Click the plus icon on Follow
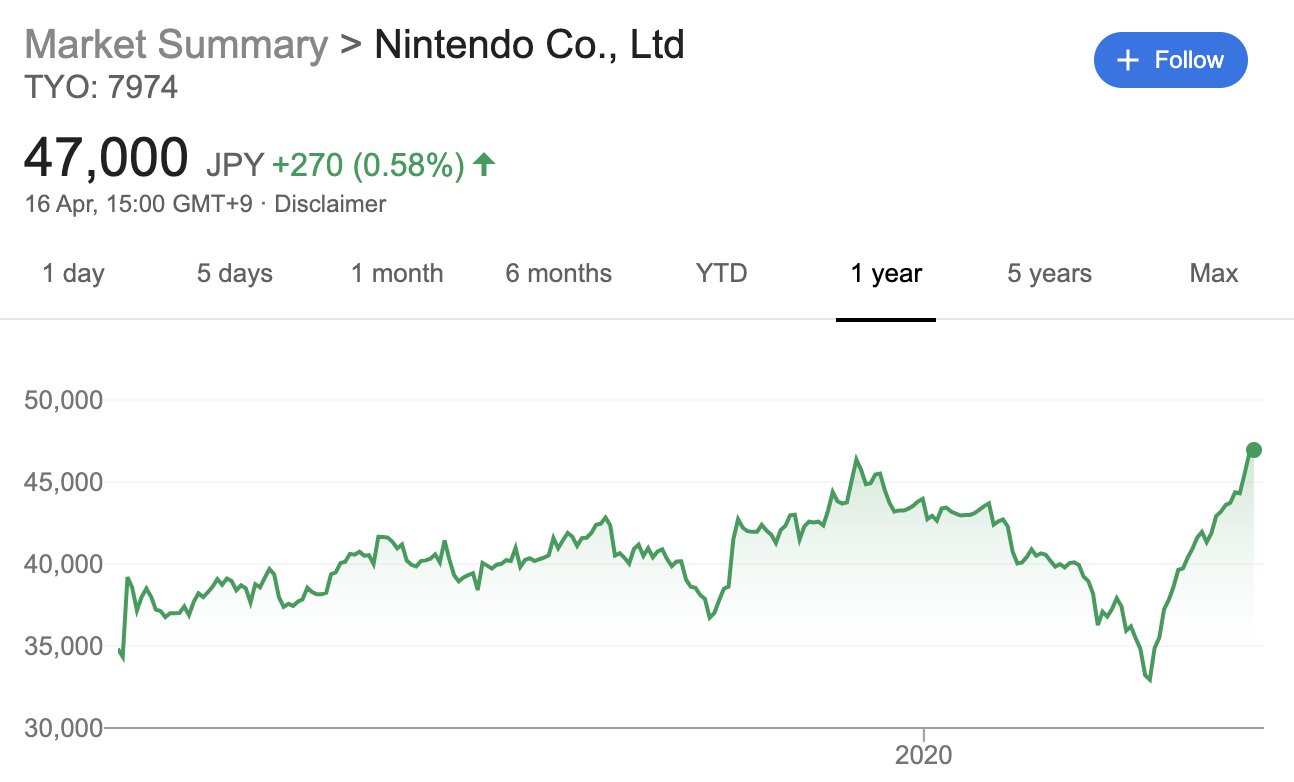Viewport: 1294px width, 782px height. [x=1128, y=60]
